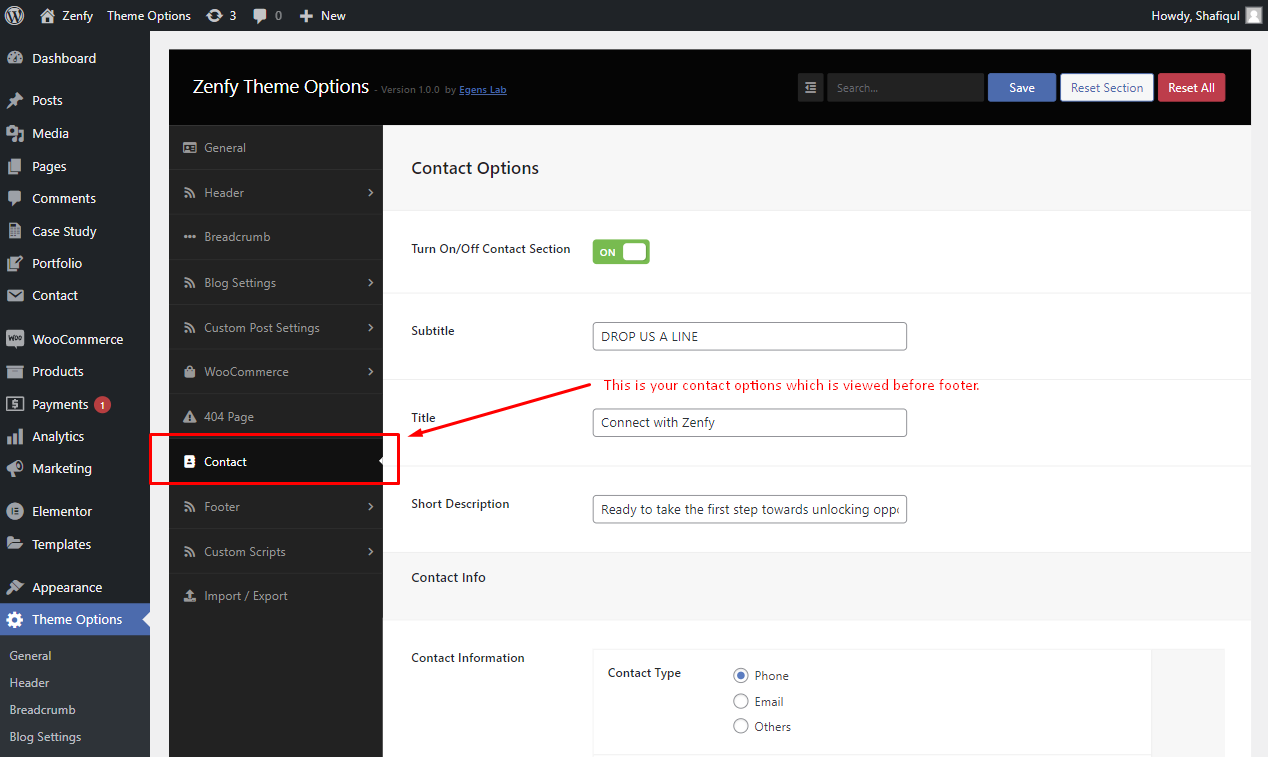
Task: Select the Email contact type radio
Action: 741,701
